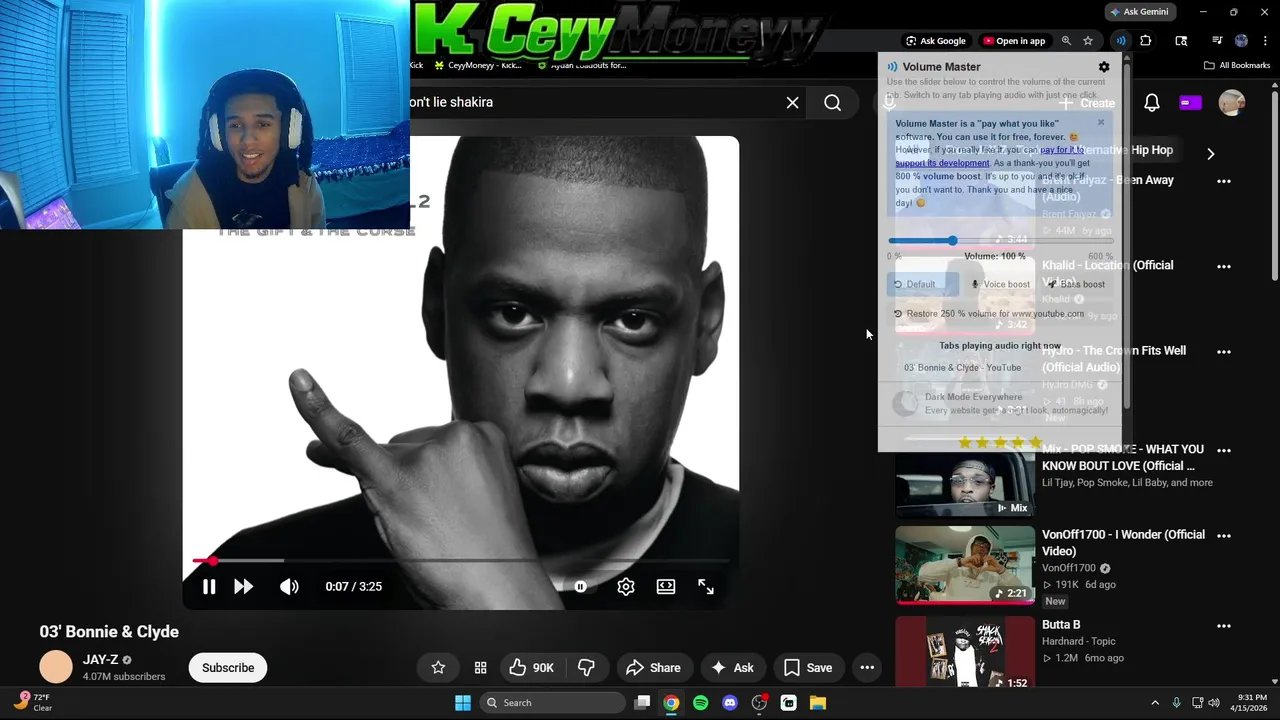Open options for Mix - POP SMOKE video
Image resolution: width=1280 pixels, height=720 pixels.
(1224, 450)
